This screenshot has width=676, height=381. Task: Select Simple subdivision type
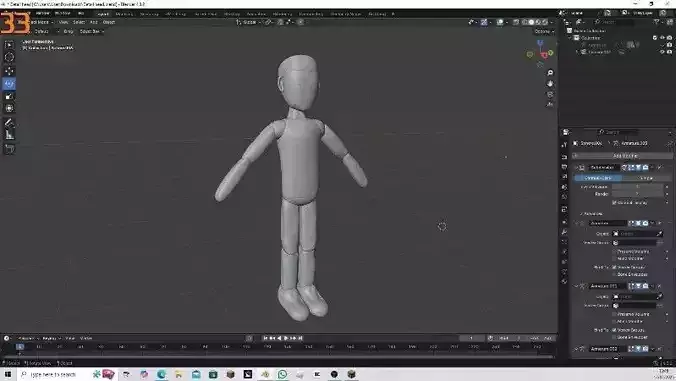[646, 178]
